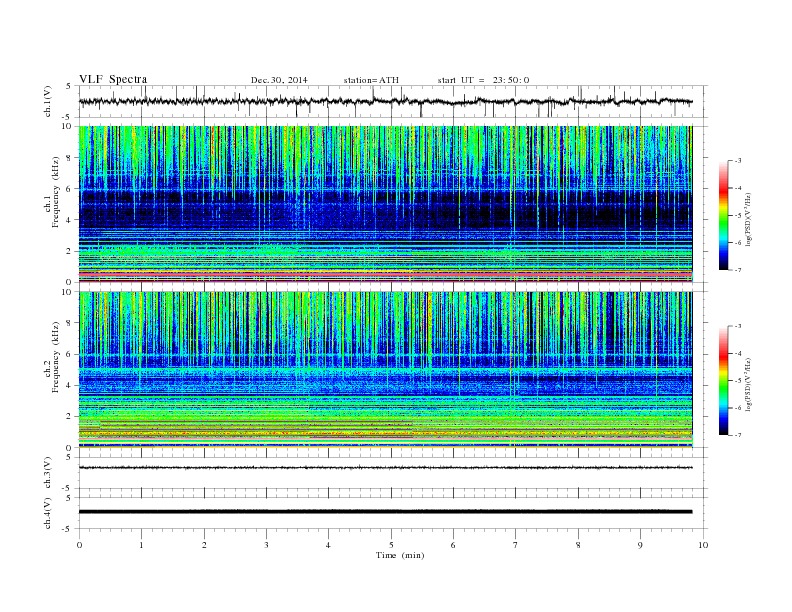This screenshot has width=792, height=612.
Task: Click the ch.3 voltage waveform trace
Action: click(385, 468)
